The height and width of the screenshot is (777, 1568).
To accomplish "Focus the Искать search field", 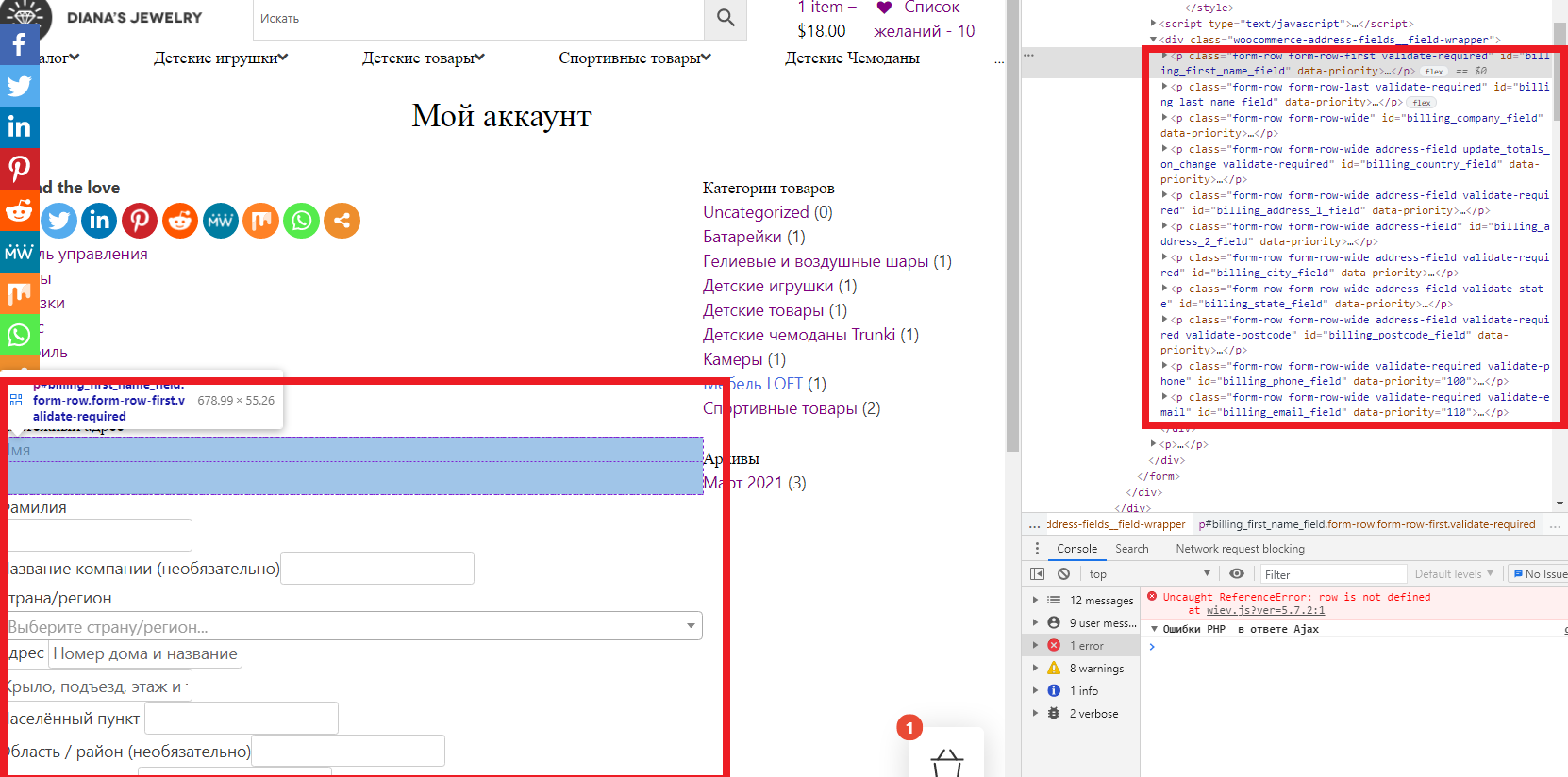I will [x=478, y=19].
